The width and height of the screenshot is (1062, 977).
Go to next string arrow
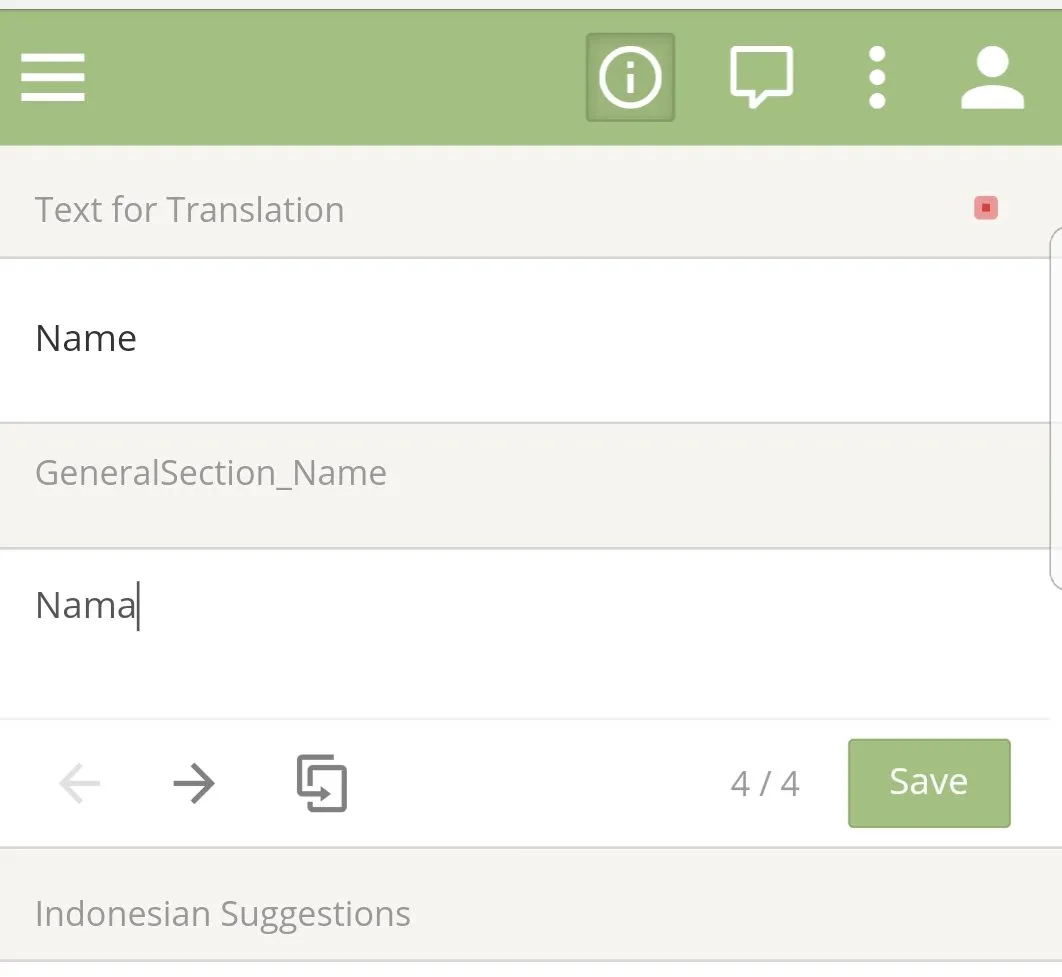click(x=194, y=783)
